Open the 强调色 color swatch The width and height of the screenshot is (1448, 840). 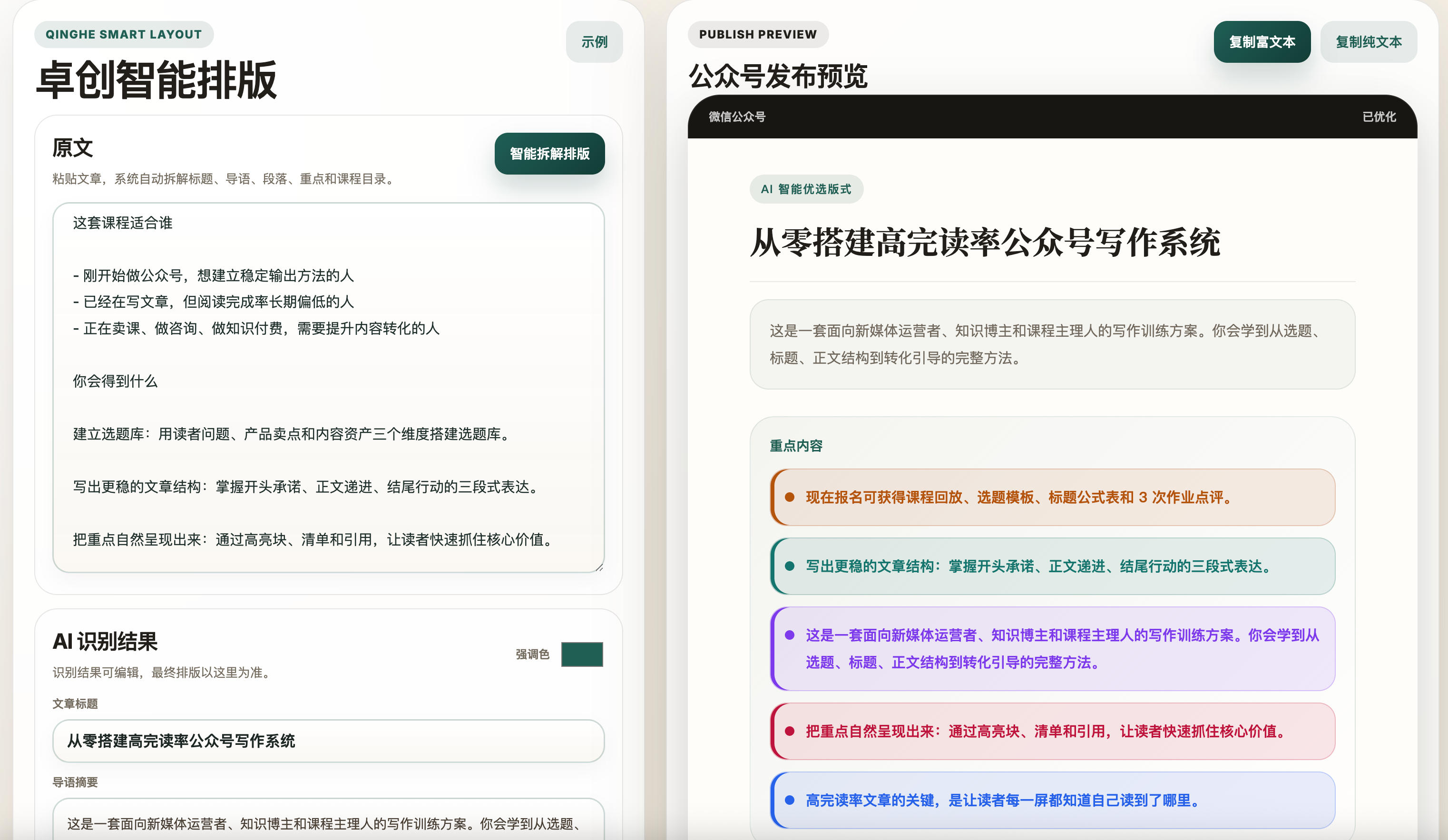(x=581, y=654)
